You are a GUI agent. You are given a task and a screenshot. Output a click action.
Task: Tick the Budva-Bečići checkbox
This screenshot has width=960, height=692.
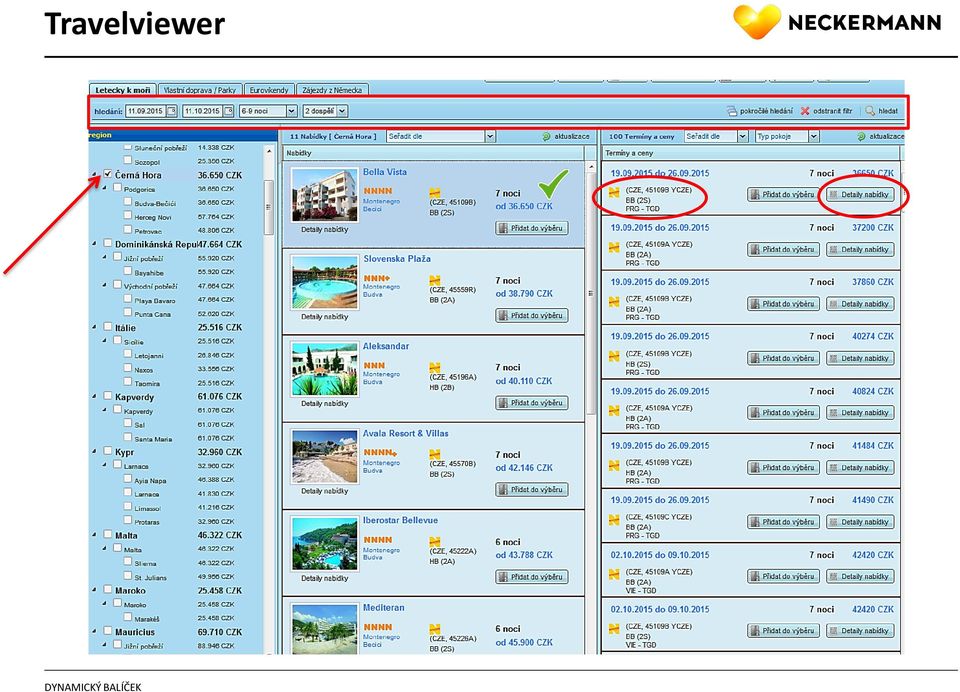pyautogui.click(x=128, y=201)
